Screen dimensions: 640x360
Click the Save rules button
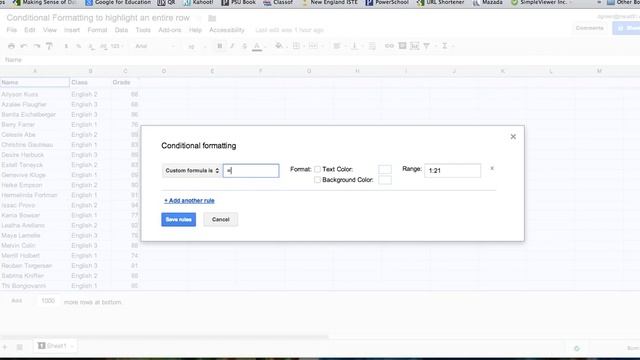178,220
